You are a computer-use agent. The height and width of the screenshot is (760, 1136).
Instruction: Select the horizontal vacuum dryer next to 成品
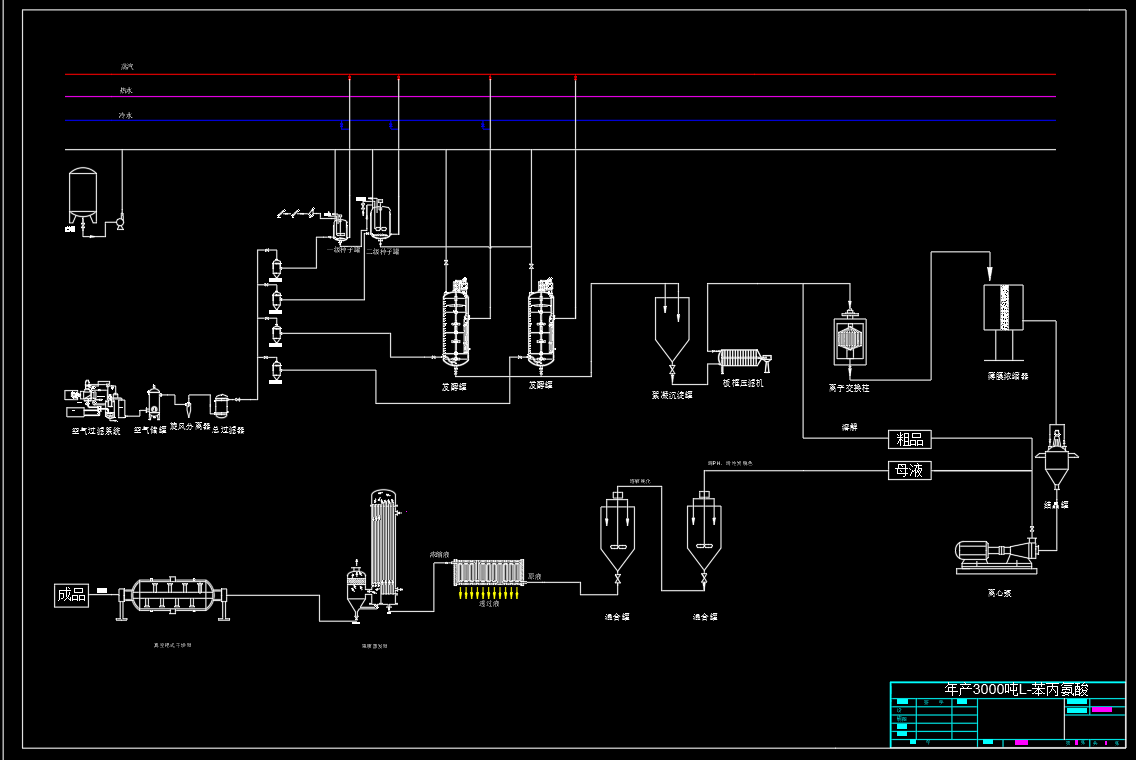(x=173, y=597)
